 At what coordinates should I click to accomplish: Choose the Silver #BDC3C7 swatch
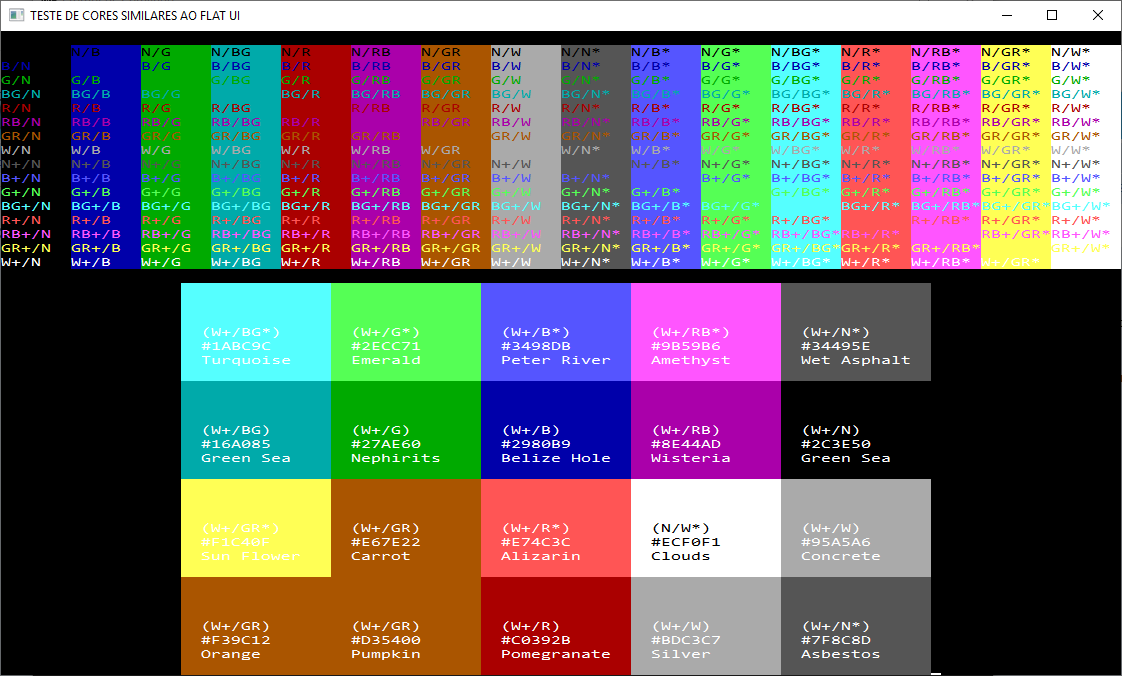(x=706, y=626)
